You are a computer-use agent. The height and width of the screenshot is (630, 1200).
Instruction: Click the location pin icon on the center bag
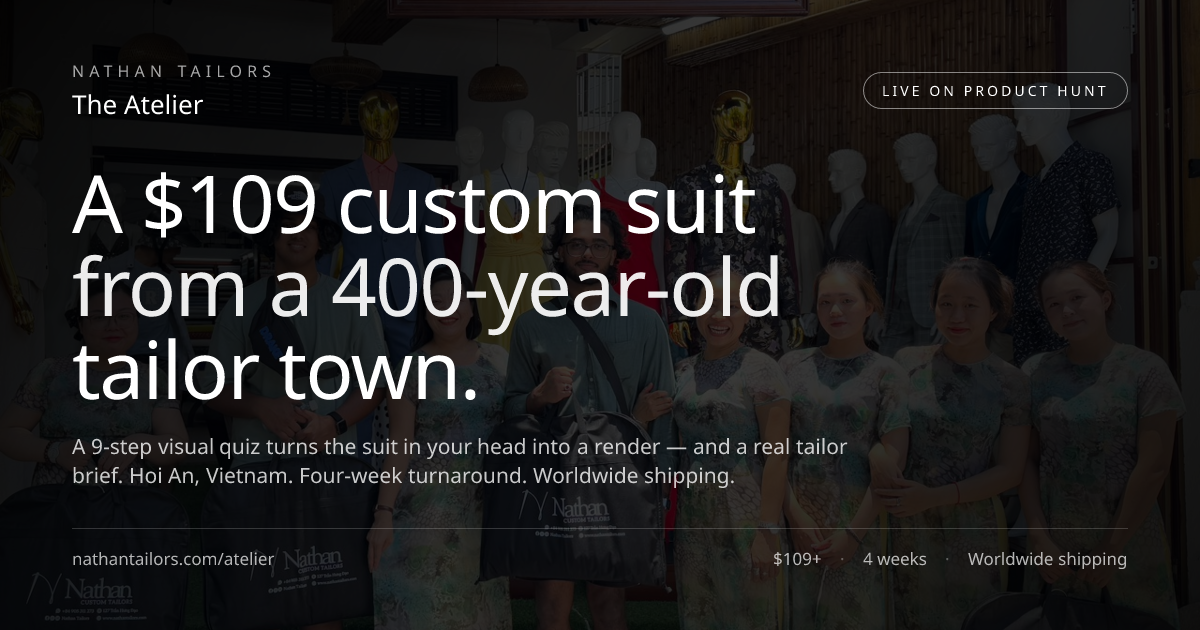point(582,528)
